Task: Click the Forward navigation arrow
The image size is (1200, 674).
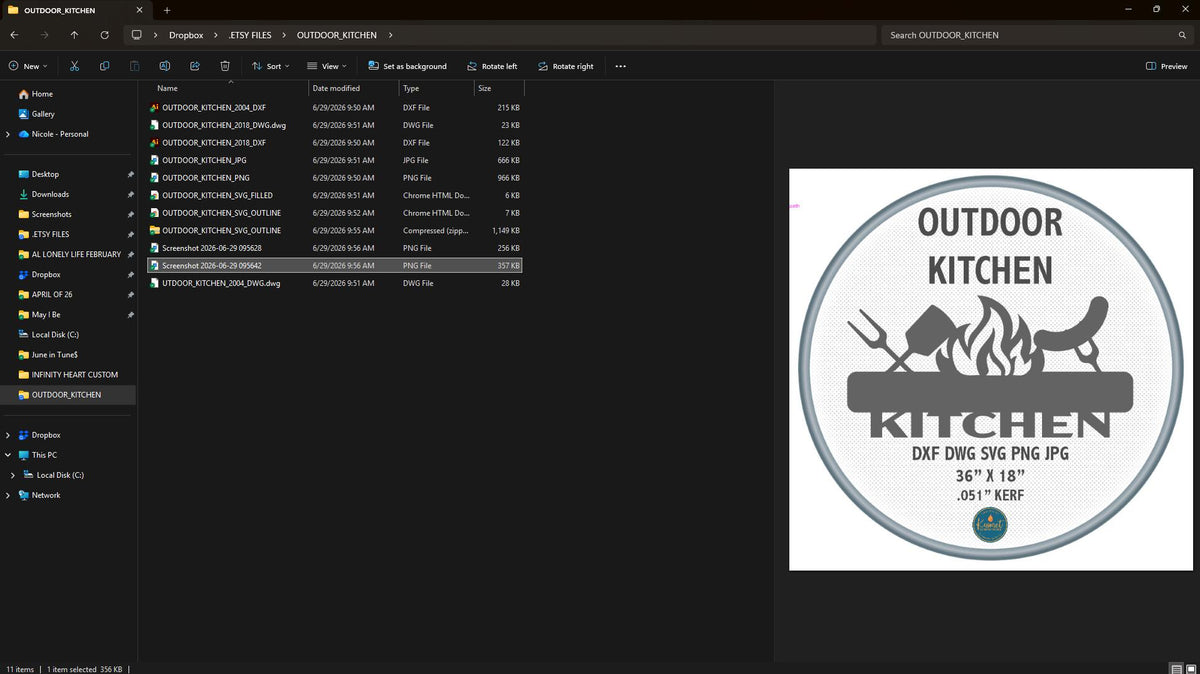Action: click(44, 35)
